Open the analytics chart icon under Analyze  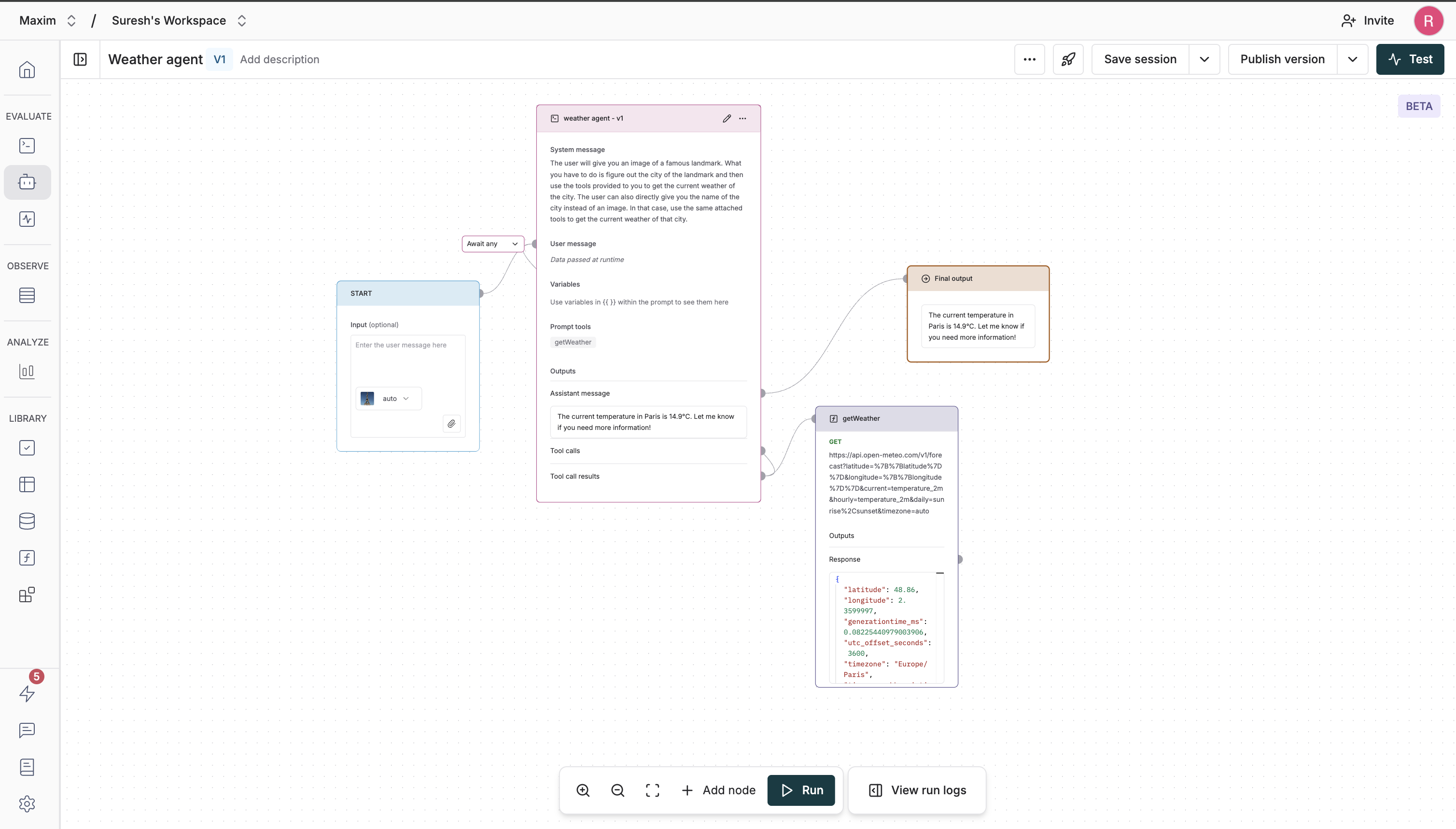27,371
